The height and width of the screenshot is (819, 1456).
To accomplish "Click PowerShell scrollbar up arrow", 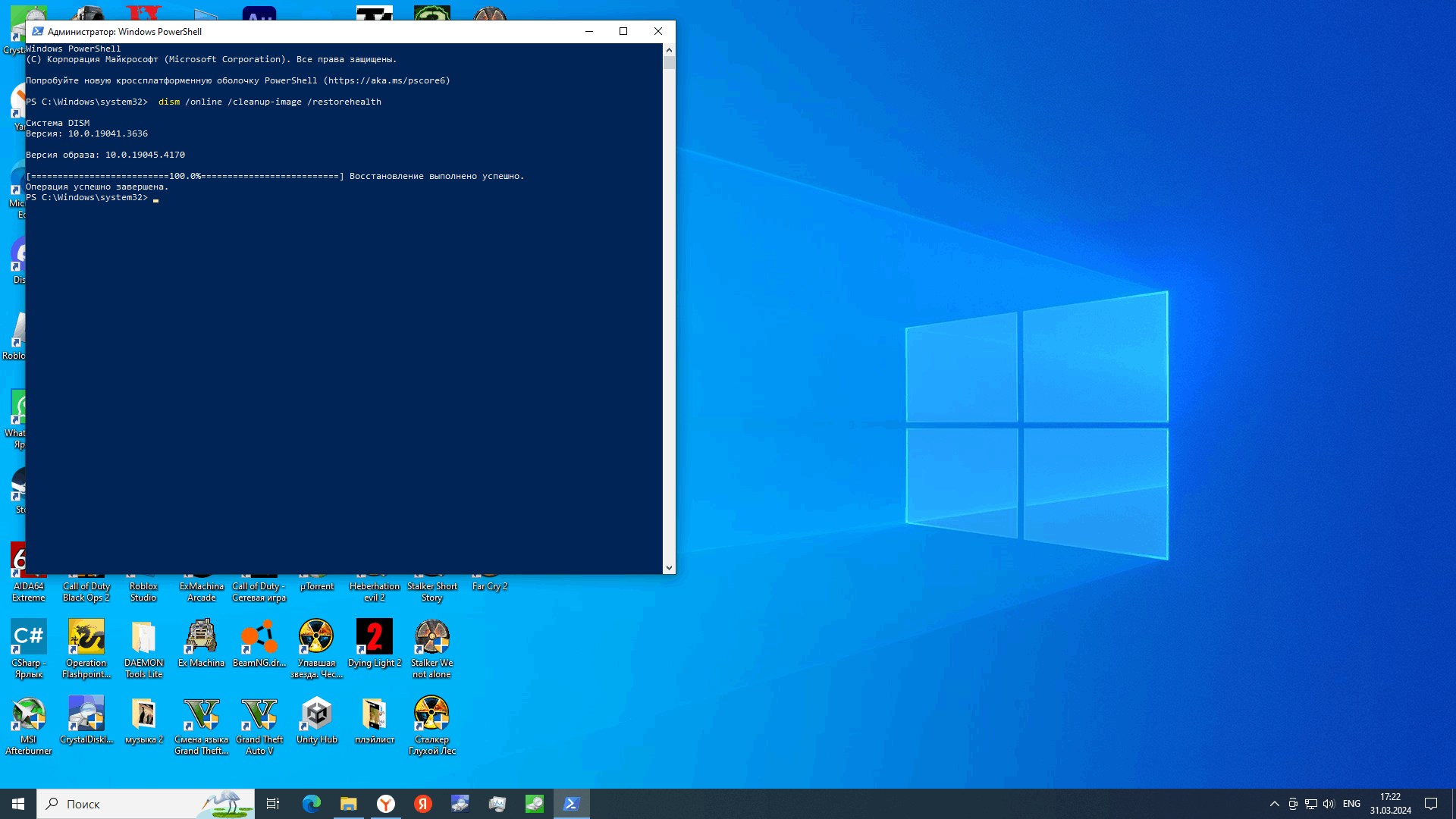I will pos(669,50).
